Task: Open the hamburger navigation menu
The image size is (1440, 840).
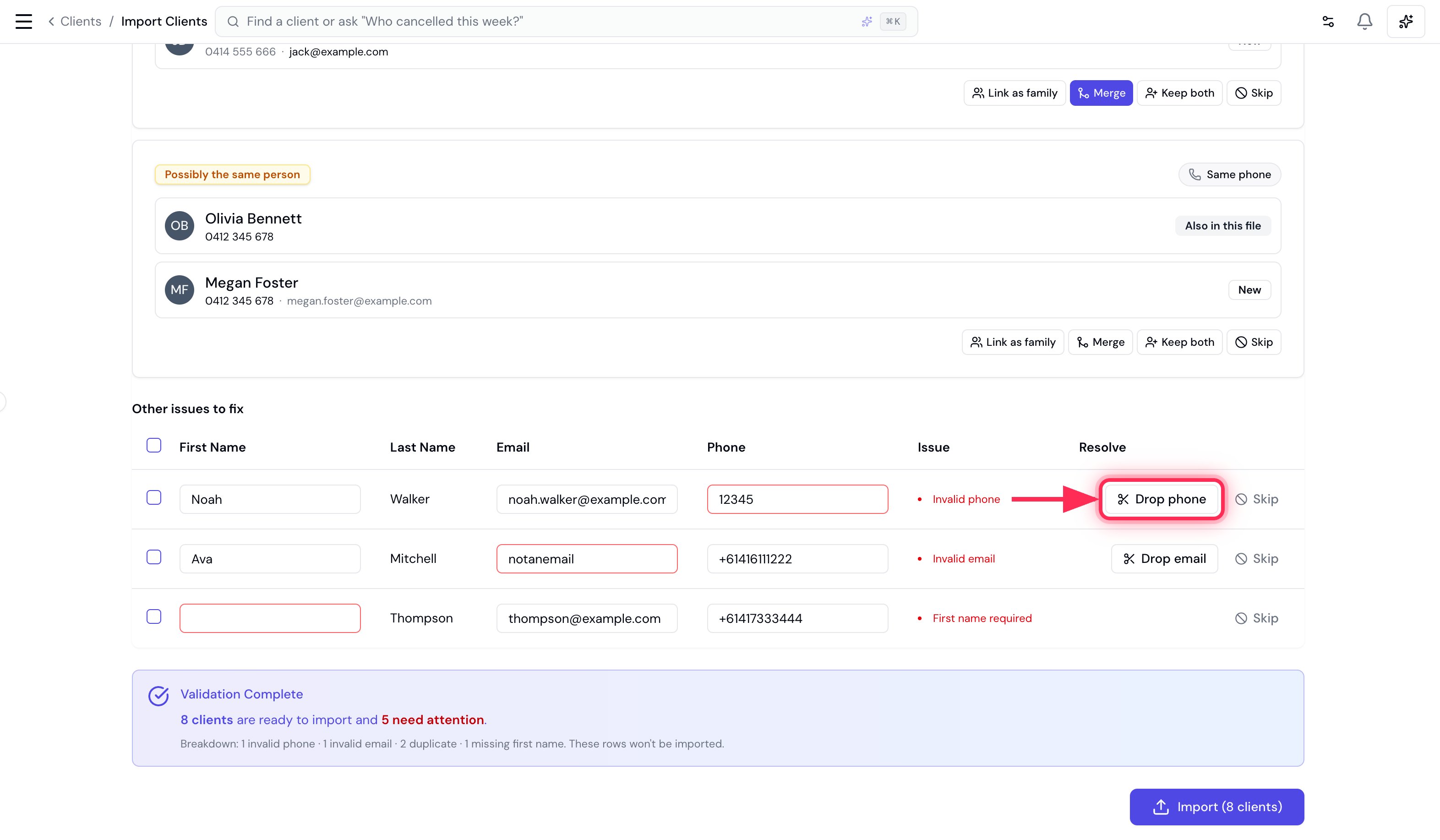Action: click(23, 22)
